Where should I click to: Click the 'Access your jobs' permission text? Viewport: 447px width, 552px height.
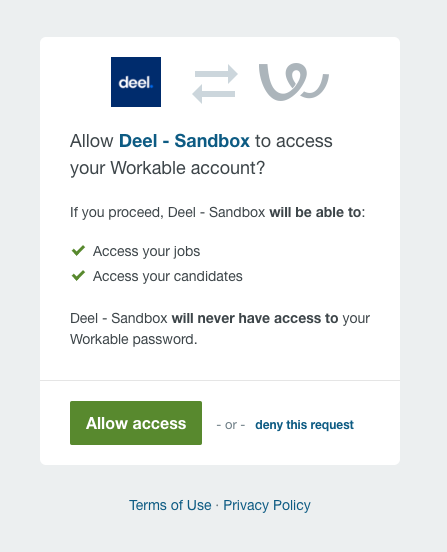pos(146,251)
